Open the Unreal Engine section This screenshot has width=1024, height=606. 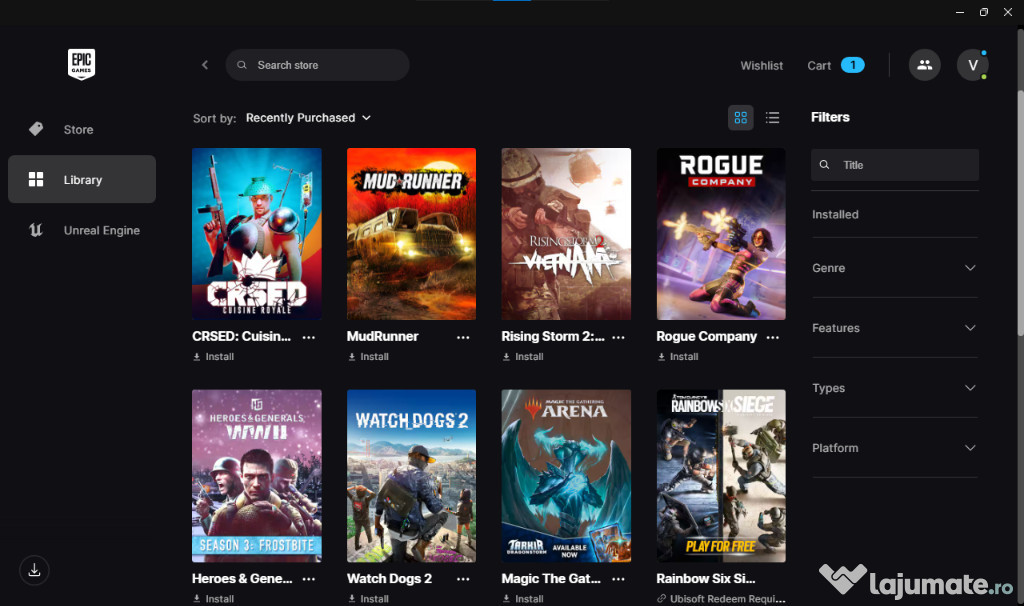[x=82, y=230]
